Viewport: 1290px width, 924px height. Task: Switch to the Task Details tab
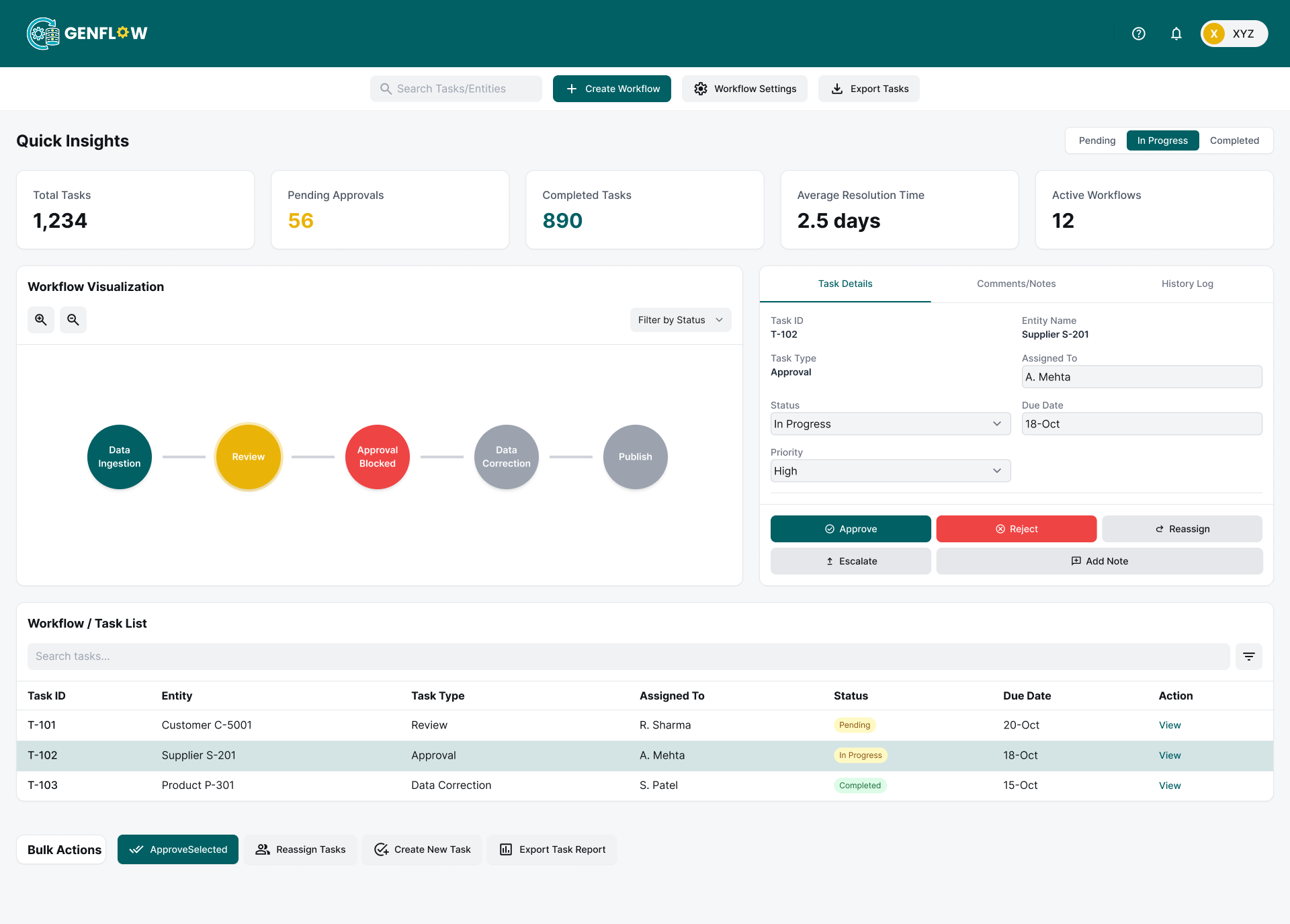[845, 284]
